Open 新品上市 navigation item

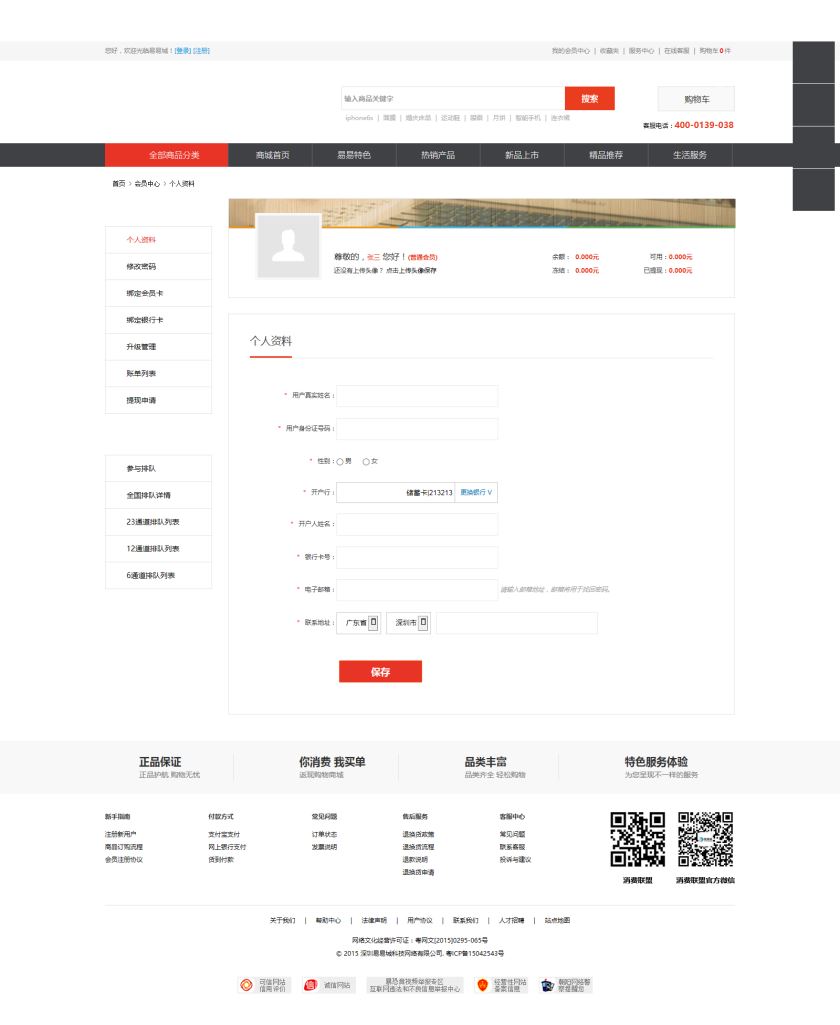pyautogui.click(x=522, y=155)
